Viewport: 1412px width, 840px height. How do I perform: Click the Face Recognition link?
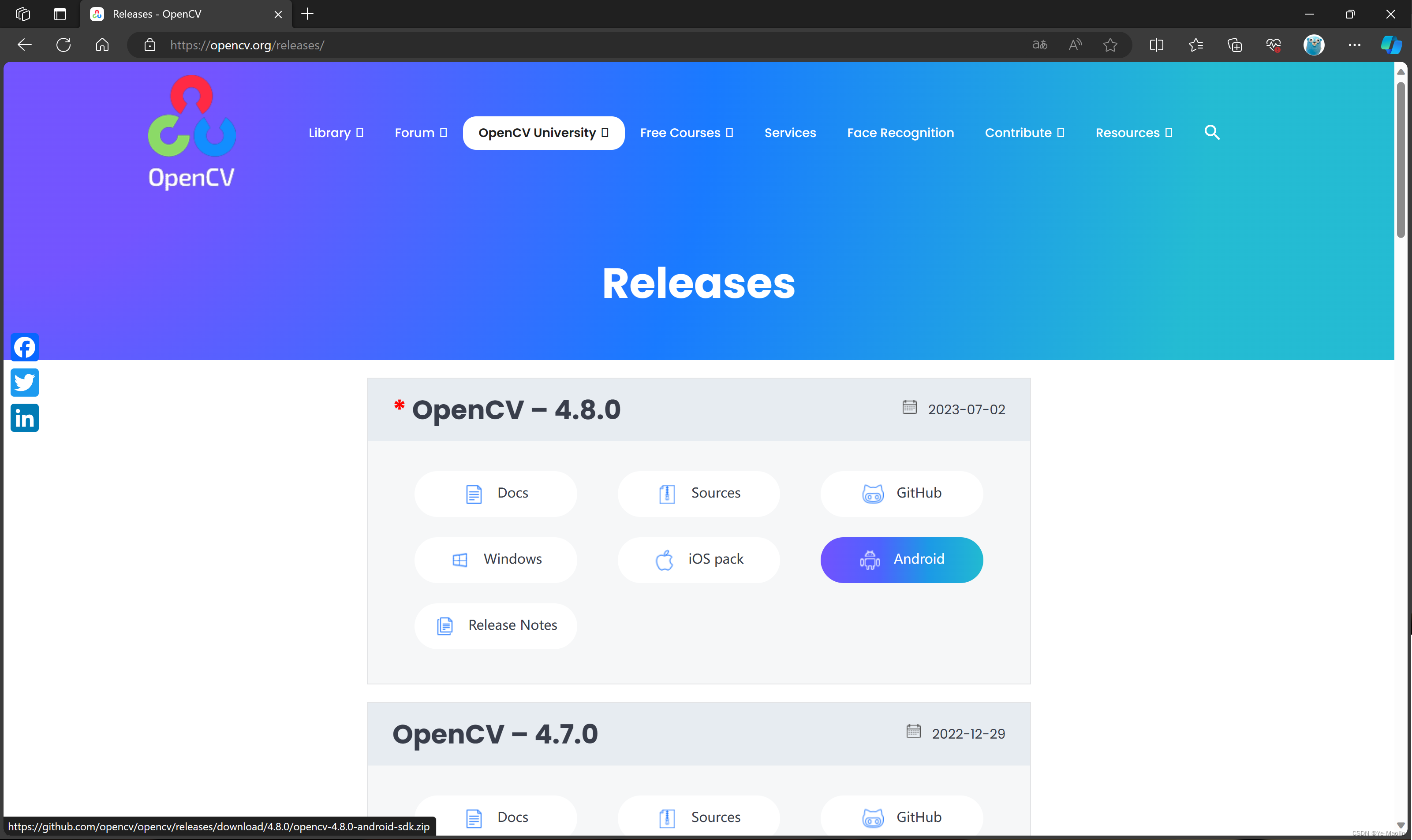click(900, 132)
